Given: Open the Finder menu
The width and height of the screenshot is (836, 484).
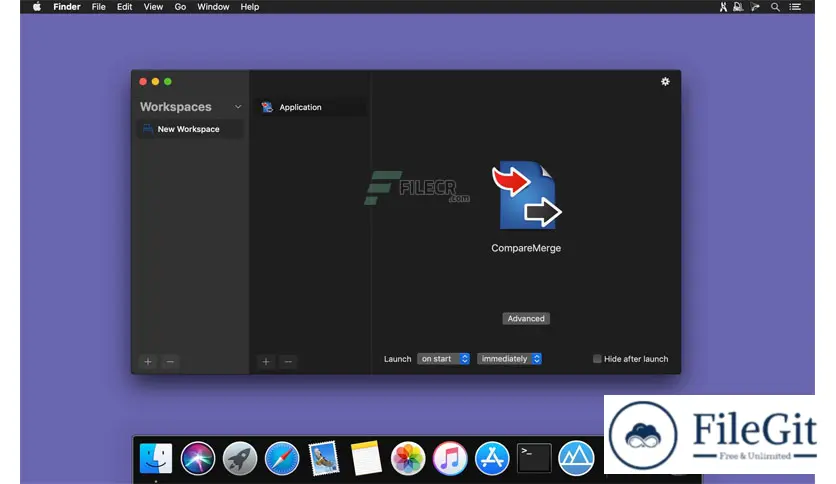Looking at the screenshot, I should coord(67,7).
